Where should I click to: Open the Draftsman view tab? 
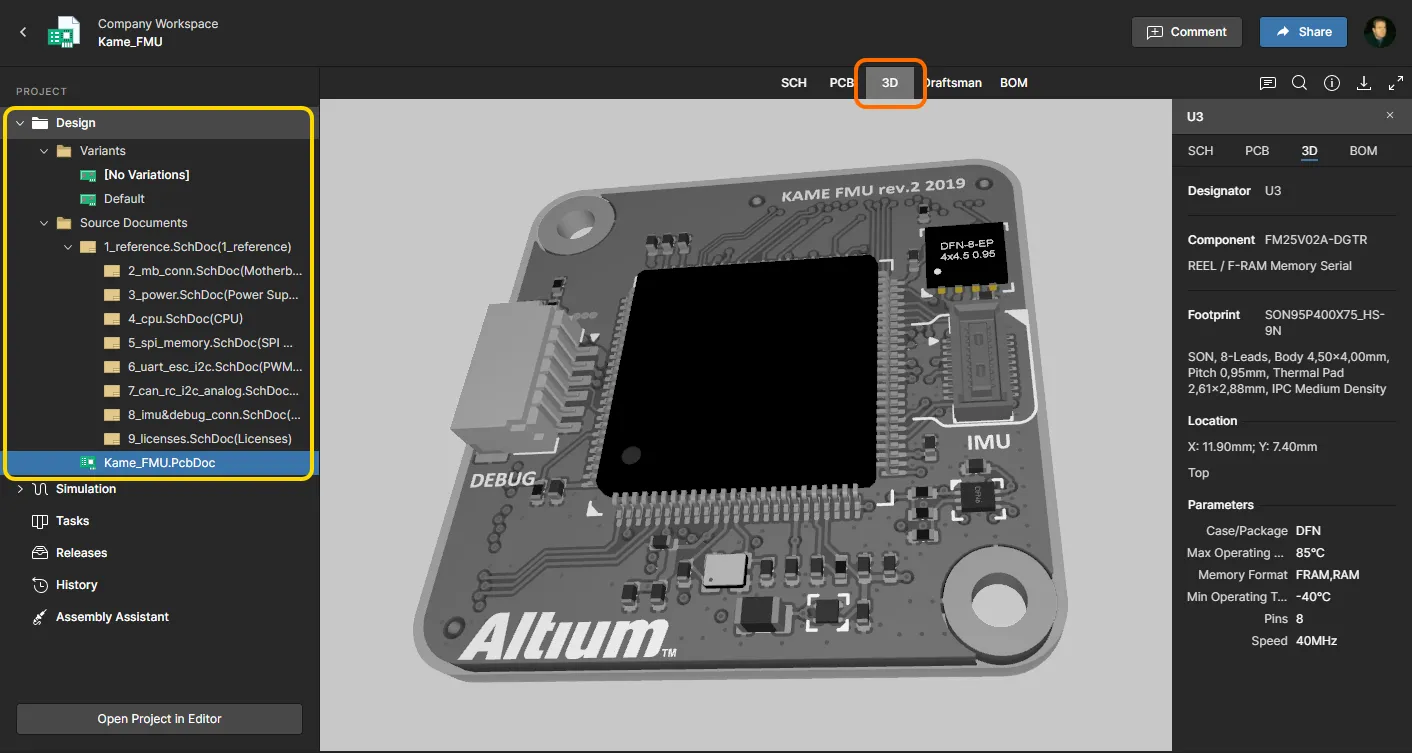coord(954,83)
